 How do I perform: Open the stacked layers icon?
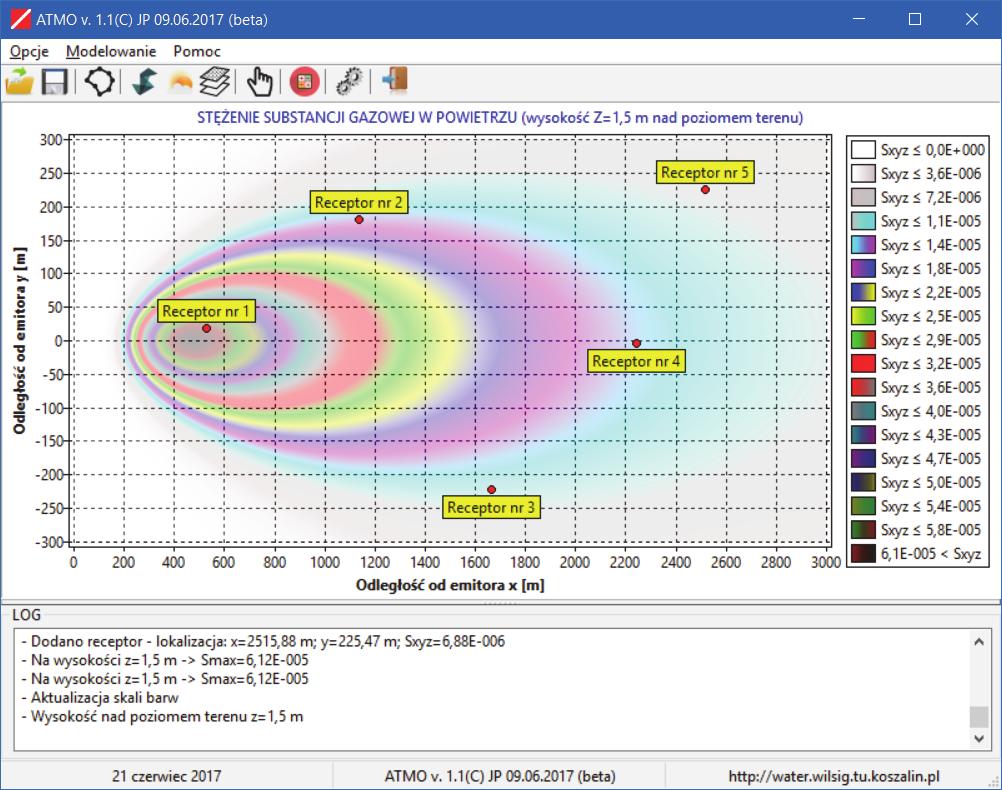pyautogui.click(x=215, y=82)
